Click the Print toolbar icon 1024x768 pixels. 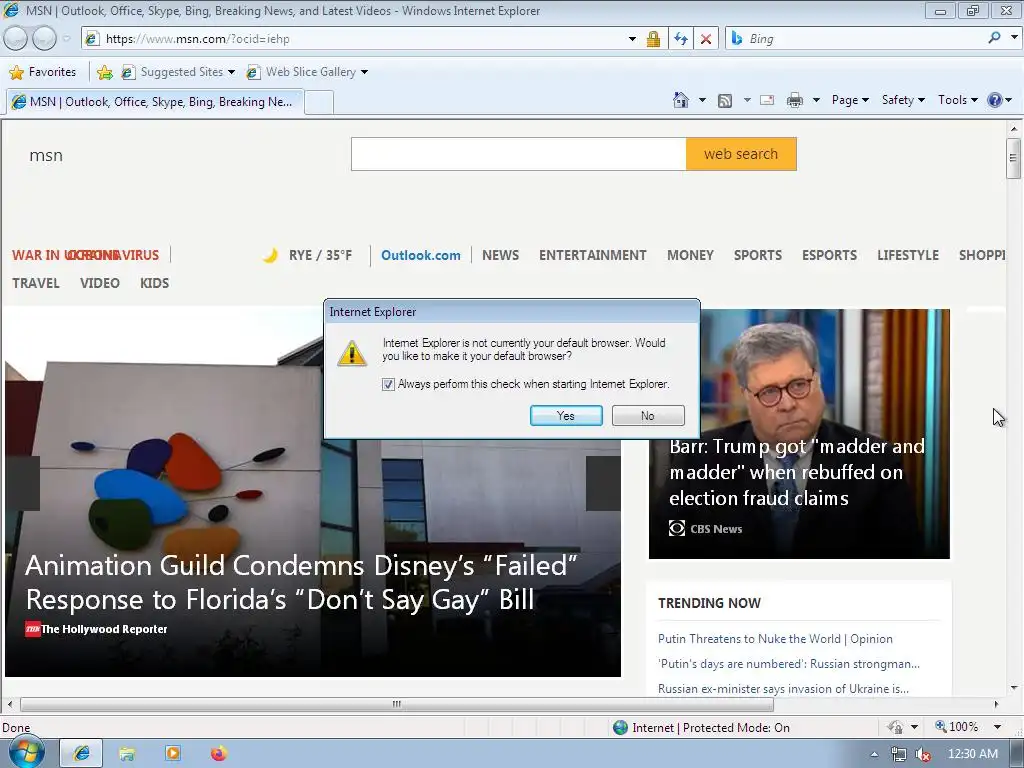pos(795,100)
